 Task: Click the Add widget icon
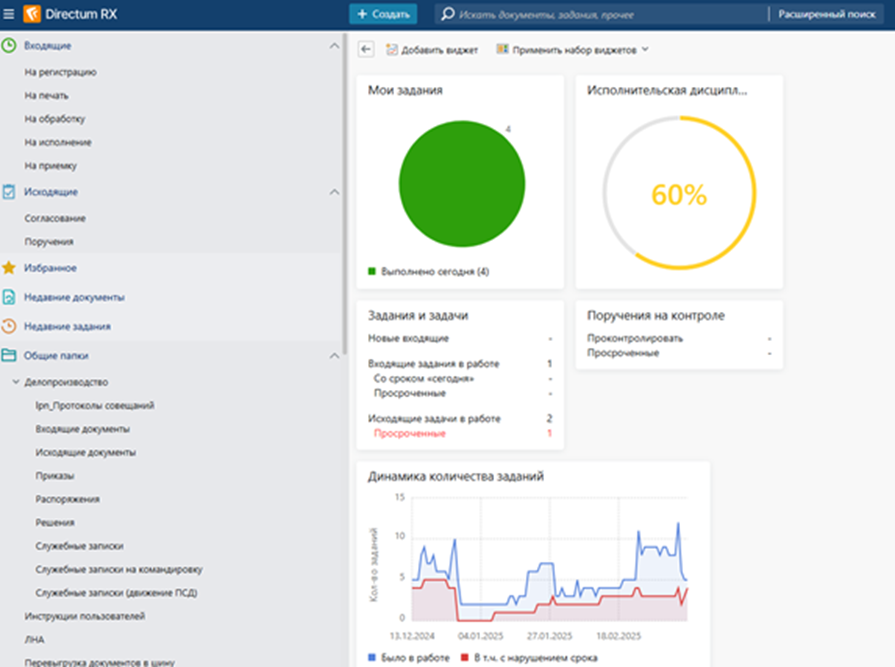[x=392, y=50]
